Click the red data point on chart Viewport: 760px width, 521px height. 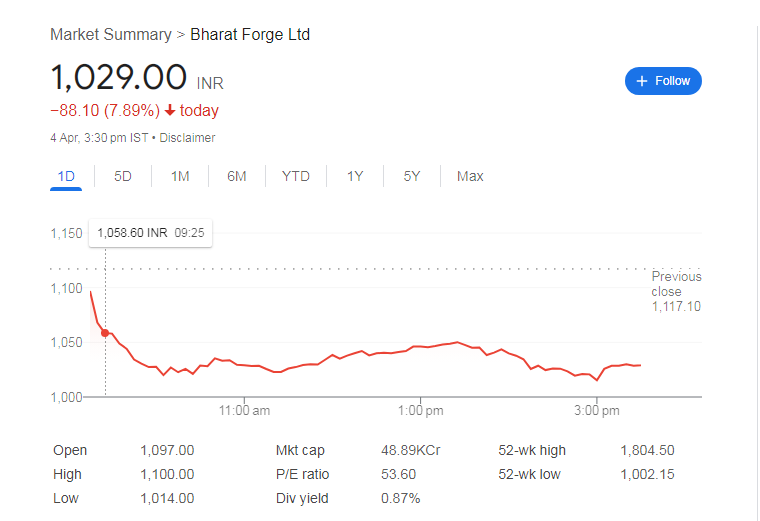click(x=105, y=333)
